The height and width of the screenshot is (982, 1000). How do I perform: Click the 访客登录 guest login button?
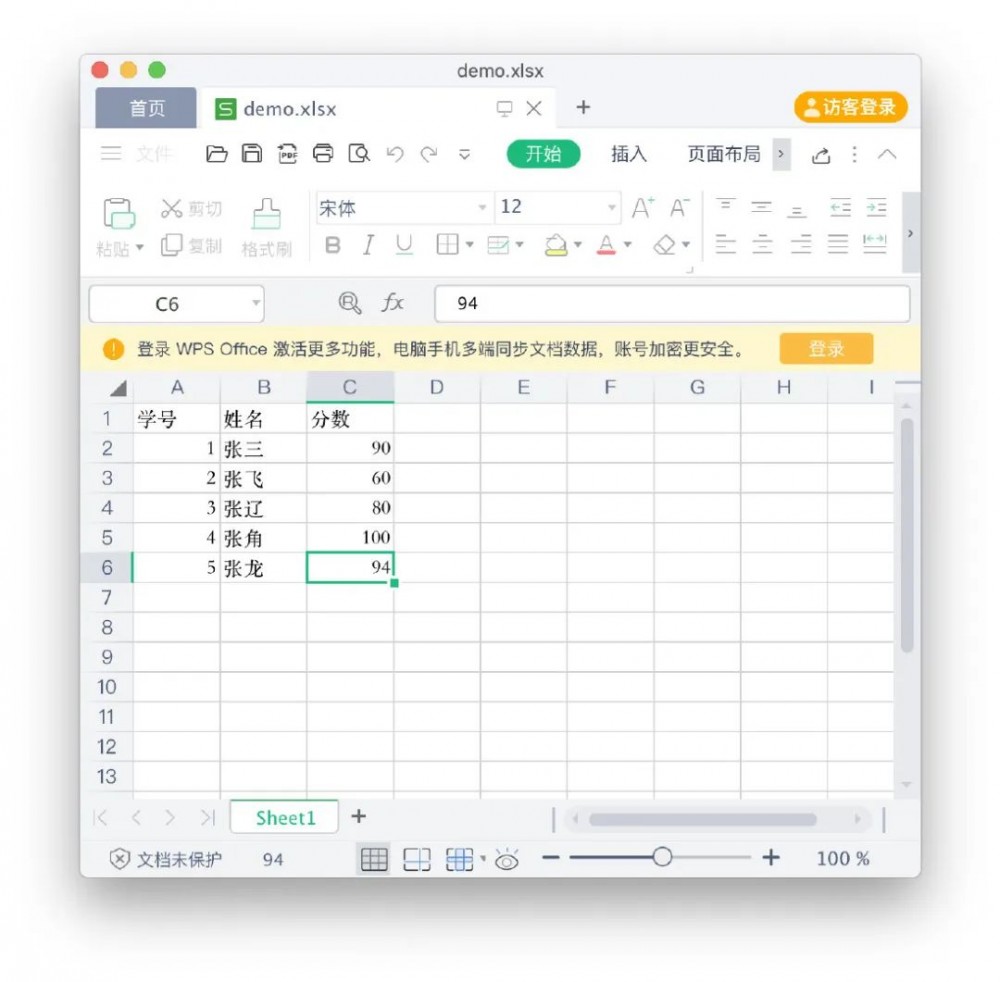pyautogui.click(x=849, y=107)
